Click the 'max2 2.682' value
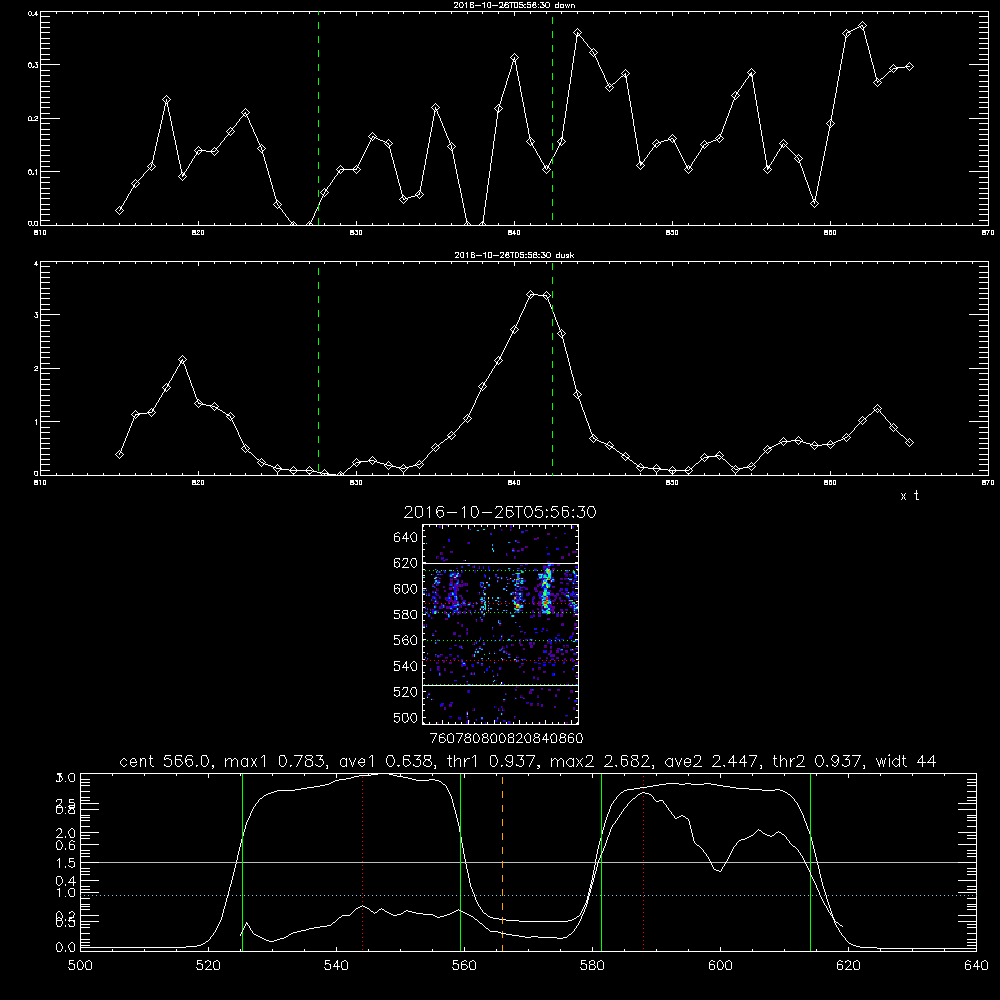 (x=603, y=761)
